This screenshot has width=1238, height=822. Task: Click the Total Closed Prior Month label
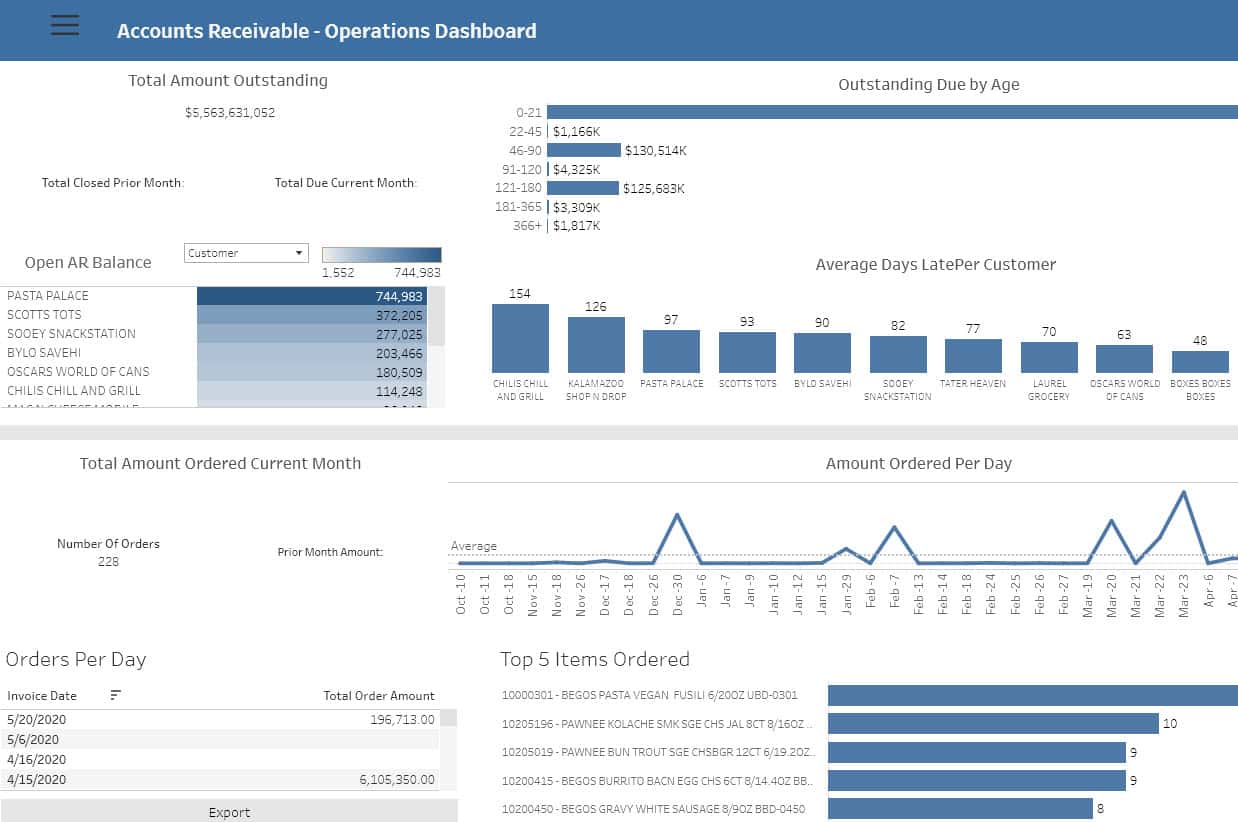[113, 183]
